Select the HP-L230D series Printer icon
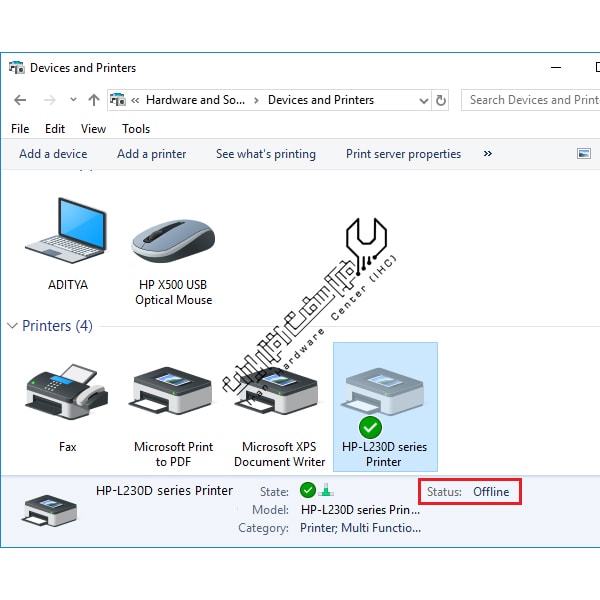 coord(385,407)
